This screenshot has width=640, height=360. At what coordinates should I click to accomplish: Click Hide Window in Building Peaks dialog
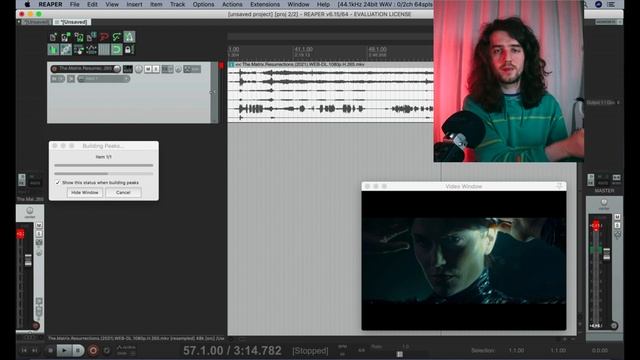[85, 192]
